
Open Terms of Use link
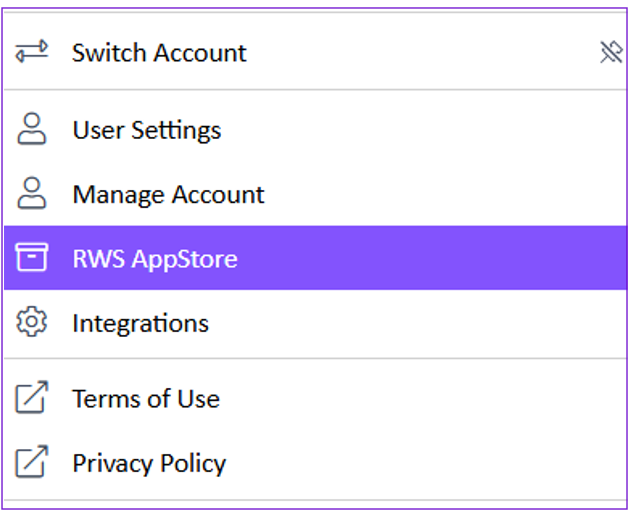point(315,398)
